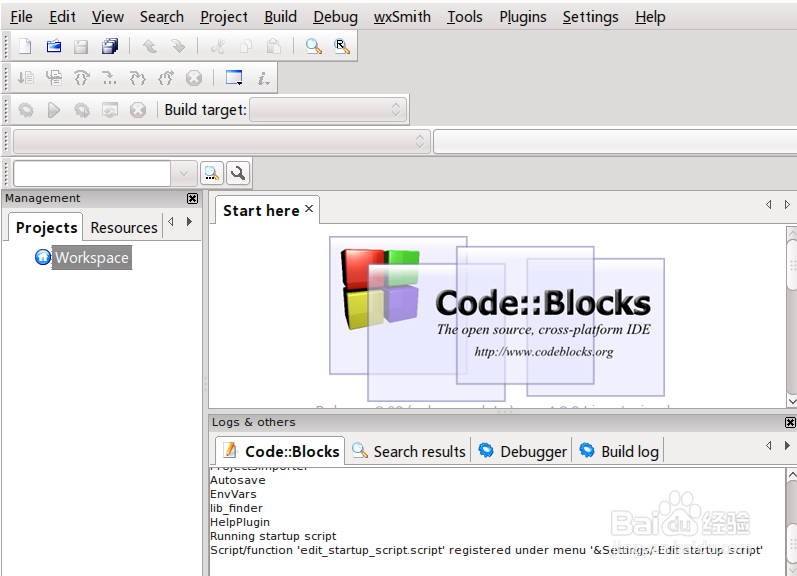Open the Debug menu
The height and width of the screenshot is (576, 797).
pos(335,17)
